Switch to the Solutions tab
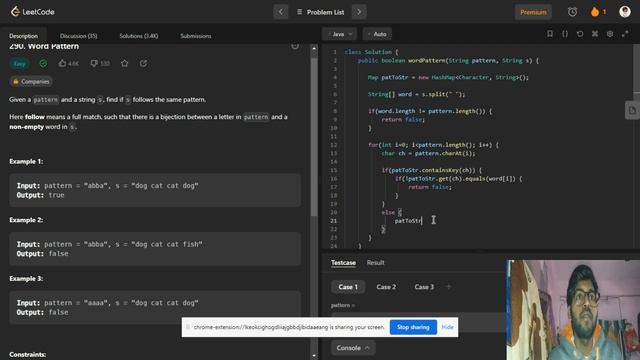 click(x=139, y=36)
